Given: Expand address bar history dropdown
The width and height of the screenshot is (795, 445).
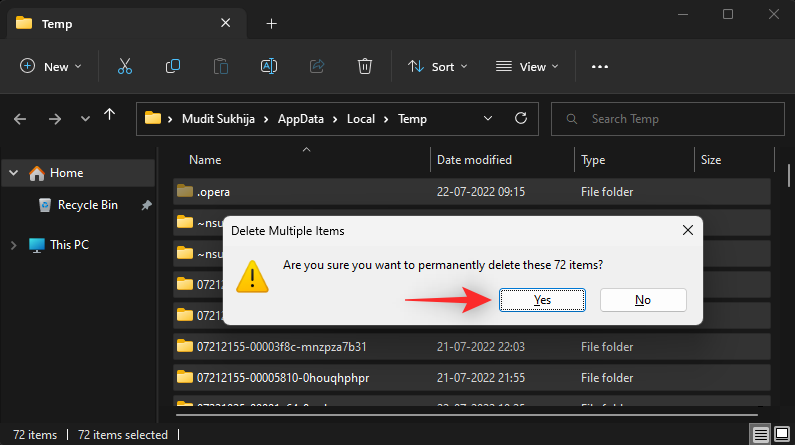Looking at the screenshot, I should click(488, 119).
